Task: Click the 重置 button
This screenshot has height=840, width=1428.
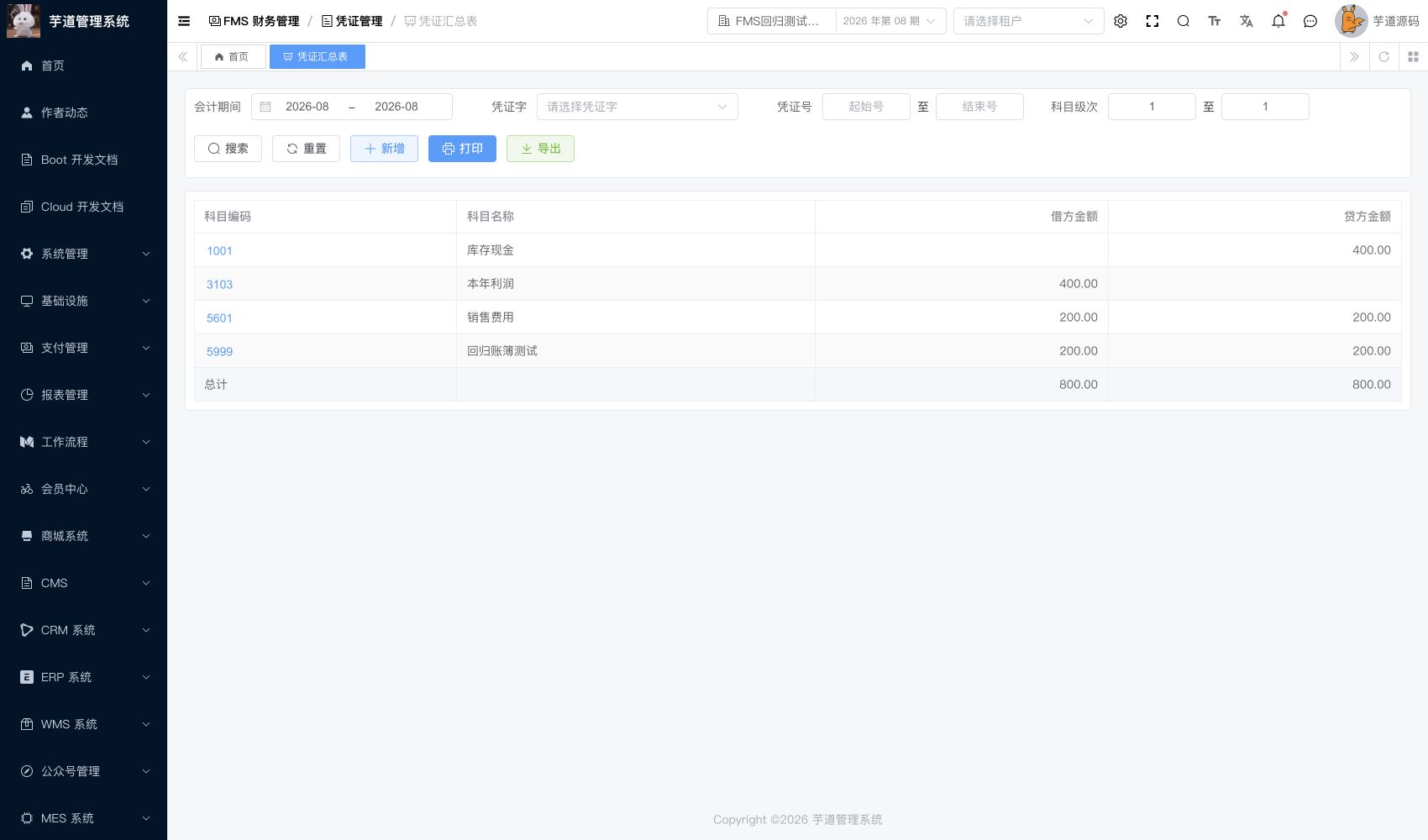Action: [306, 149]
